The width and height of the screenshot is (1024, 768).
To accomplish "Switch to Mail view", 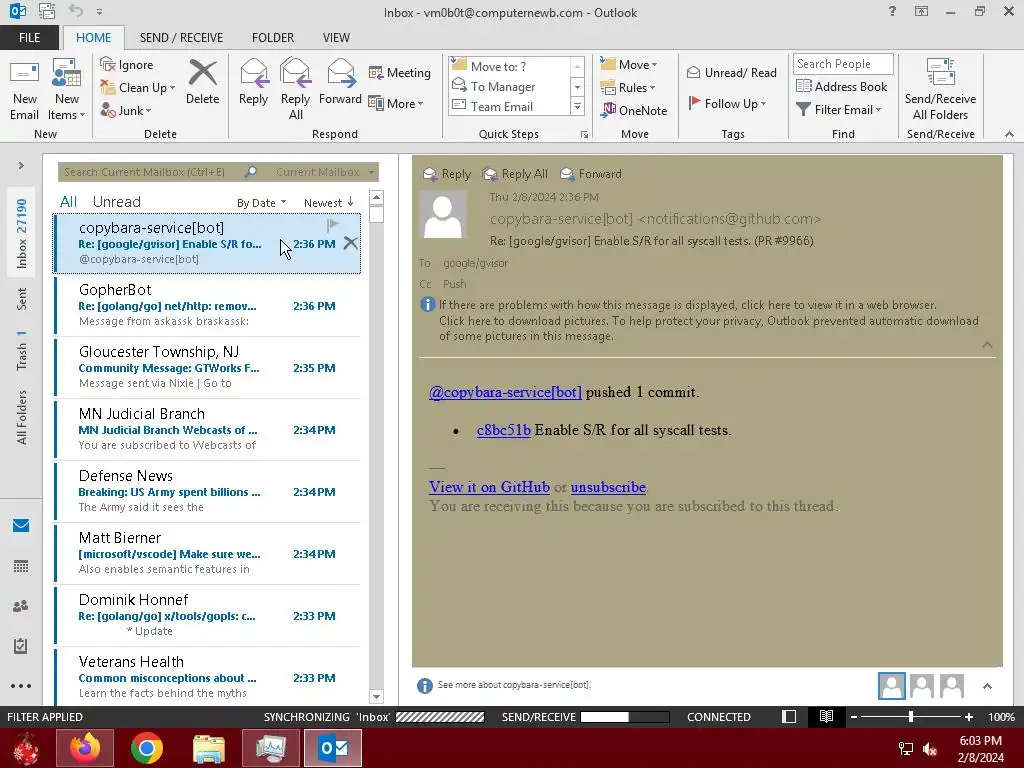I will (21, 526).
